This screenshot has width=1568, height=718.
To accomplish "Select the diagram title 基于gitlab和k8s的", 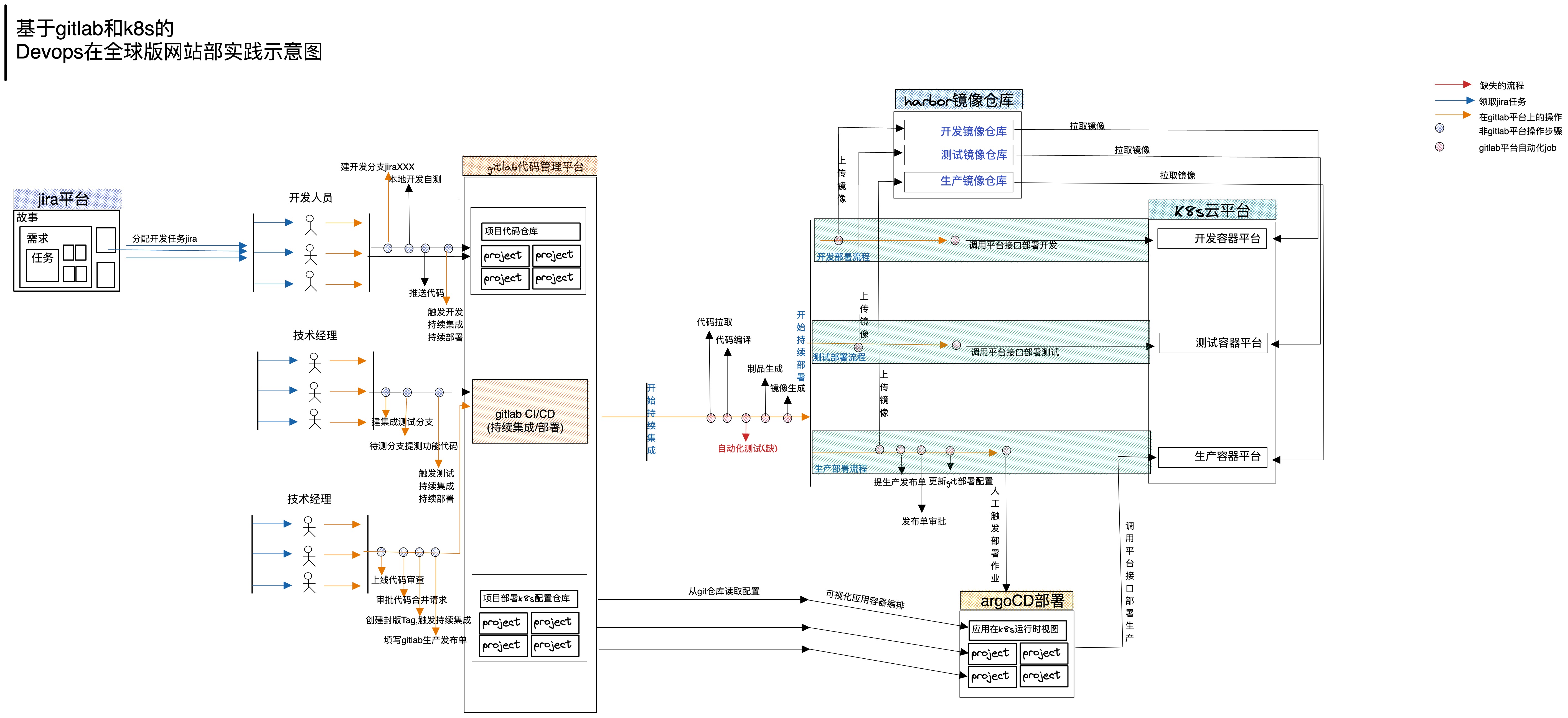I will (95, 28).
